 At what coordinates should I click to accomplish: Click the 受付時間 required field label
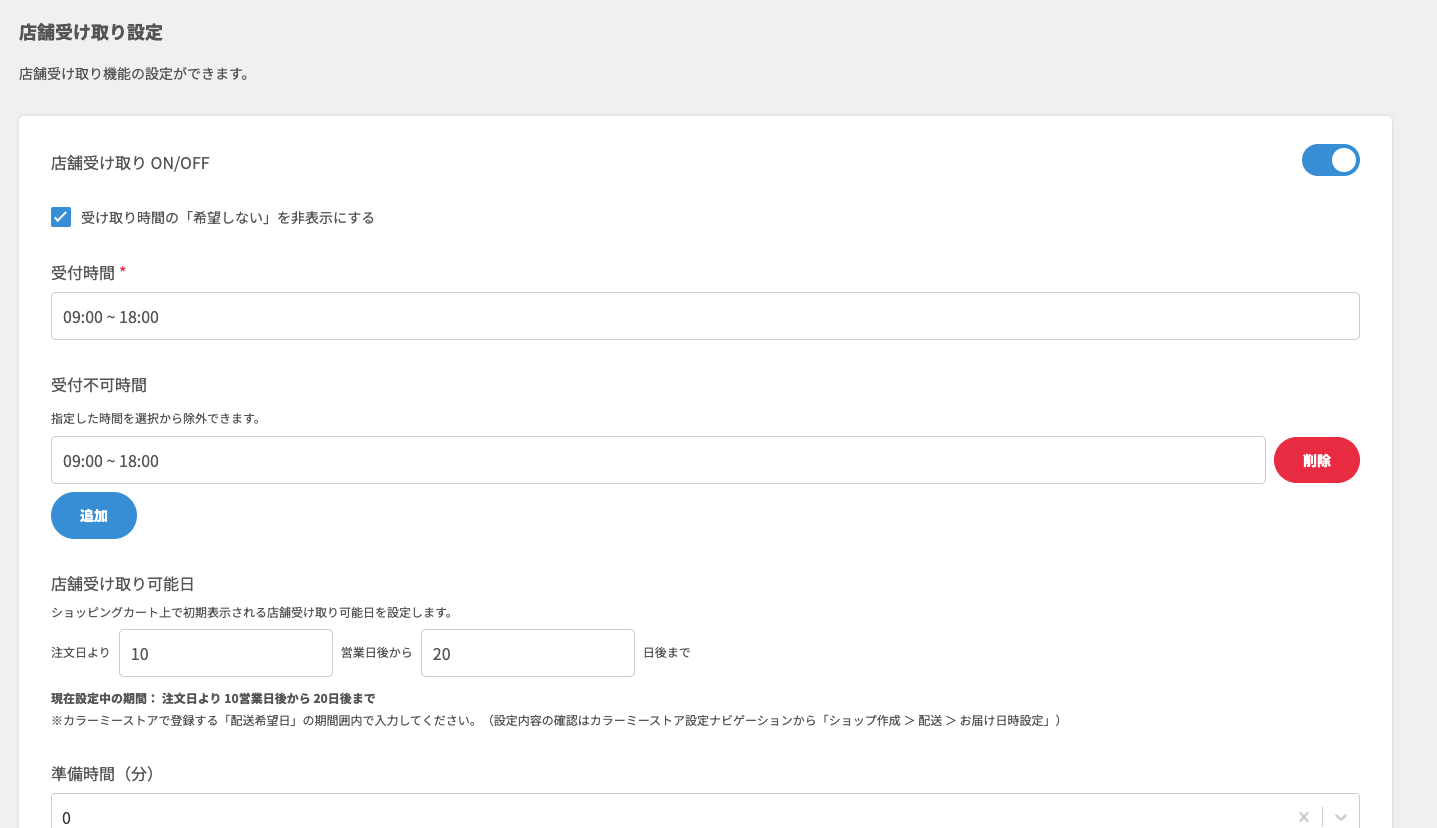pyautogui.click(x=83, y=273)
